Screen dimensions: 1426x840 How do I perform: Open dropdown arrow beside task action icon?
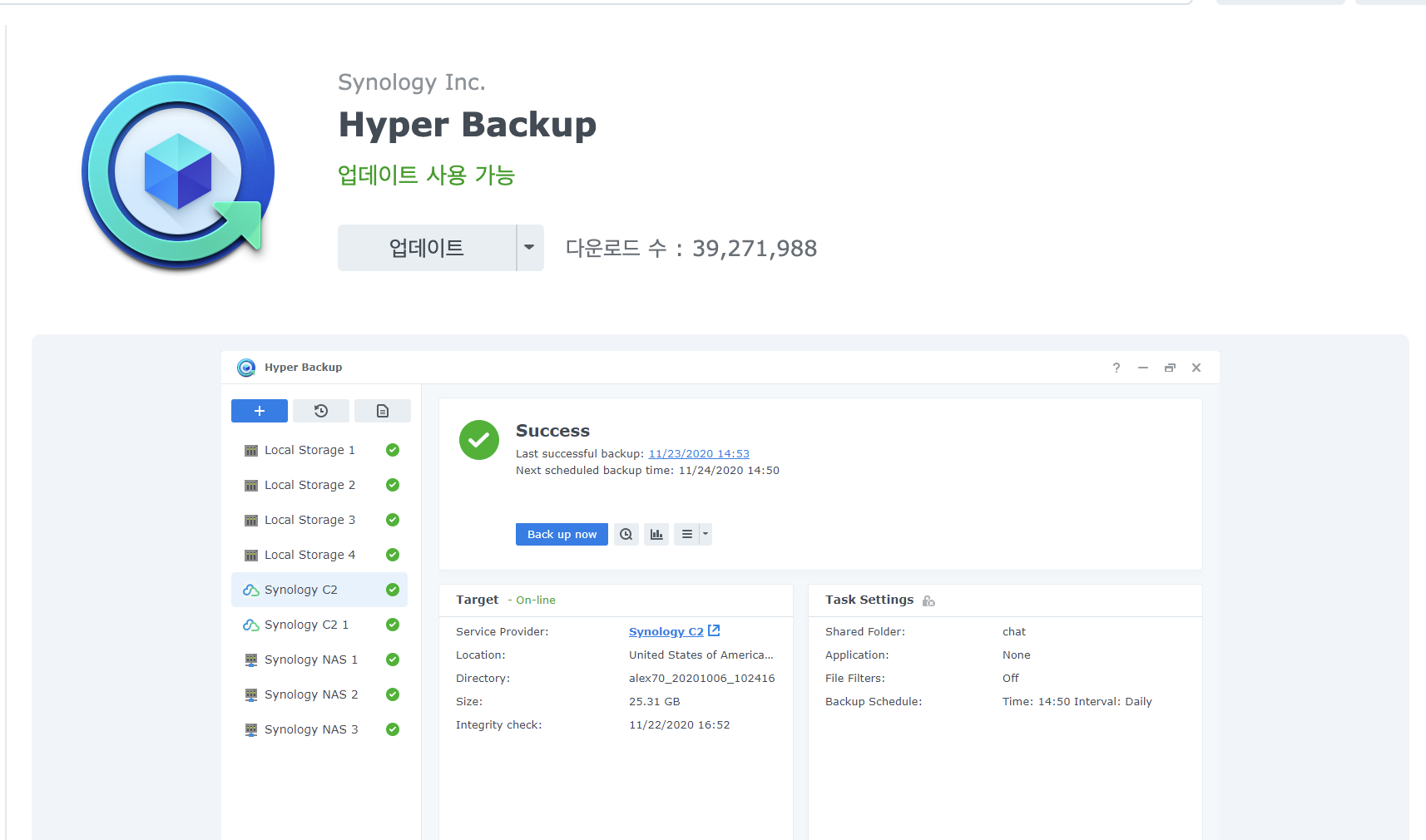tap(705, 534)
